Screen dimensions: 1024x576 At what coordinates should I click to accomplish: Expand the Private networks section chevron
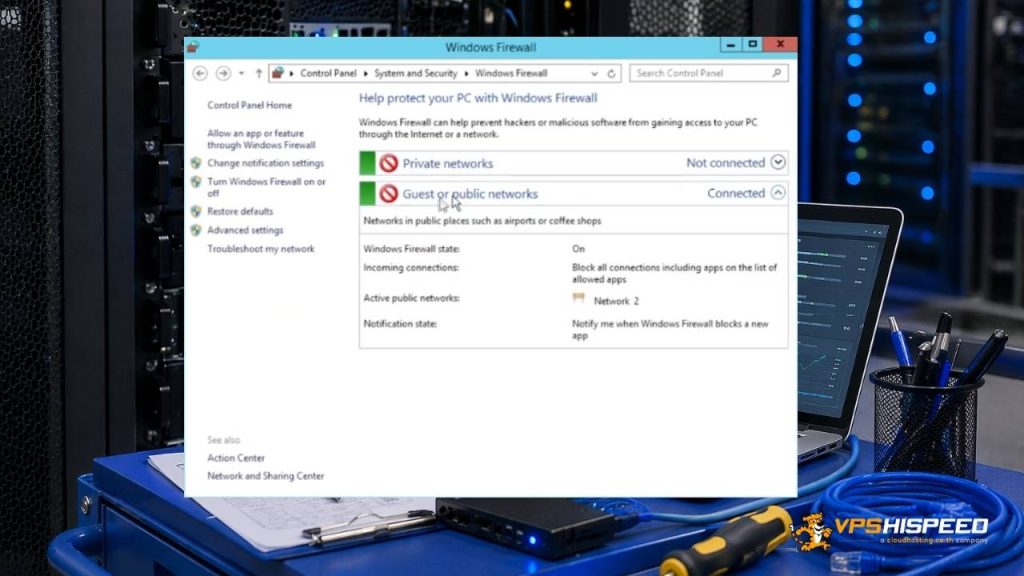click(778, 163)
